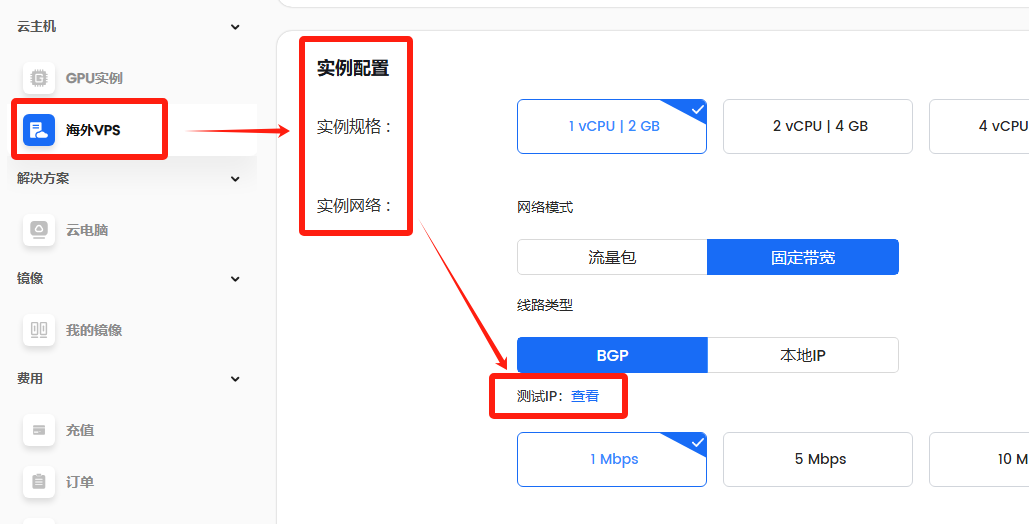Open the GPU实例 chip icon

pyautogui.click(x=39, y=78)
